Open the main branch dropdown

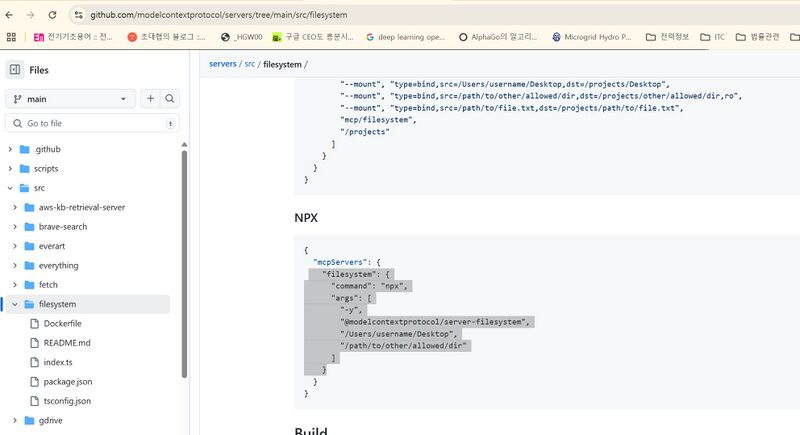(x=70, y=99)
